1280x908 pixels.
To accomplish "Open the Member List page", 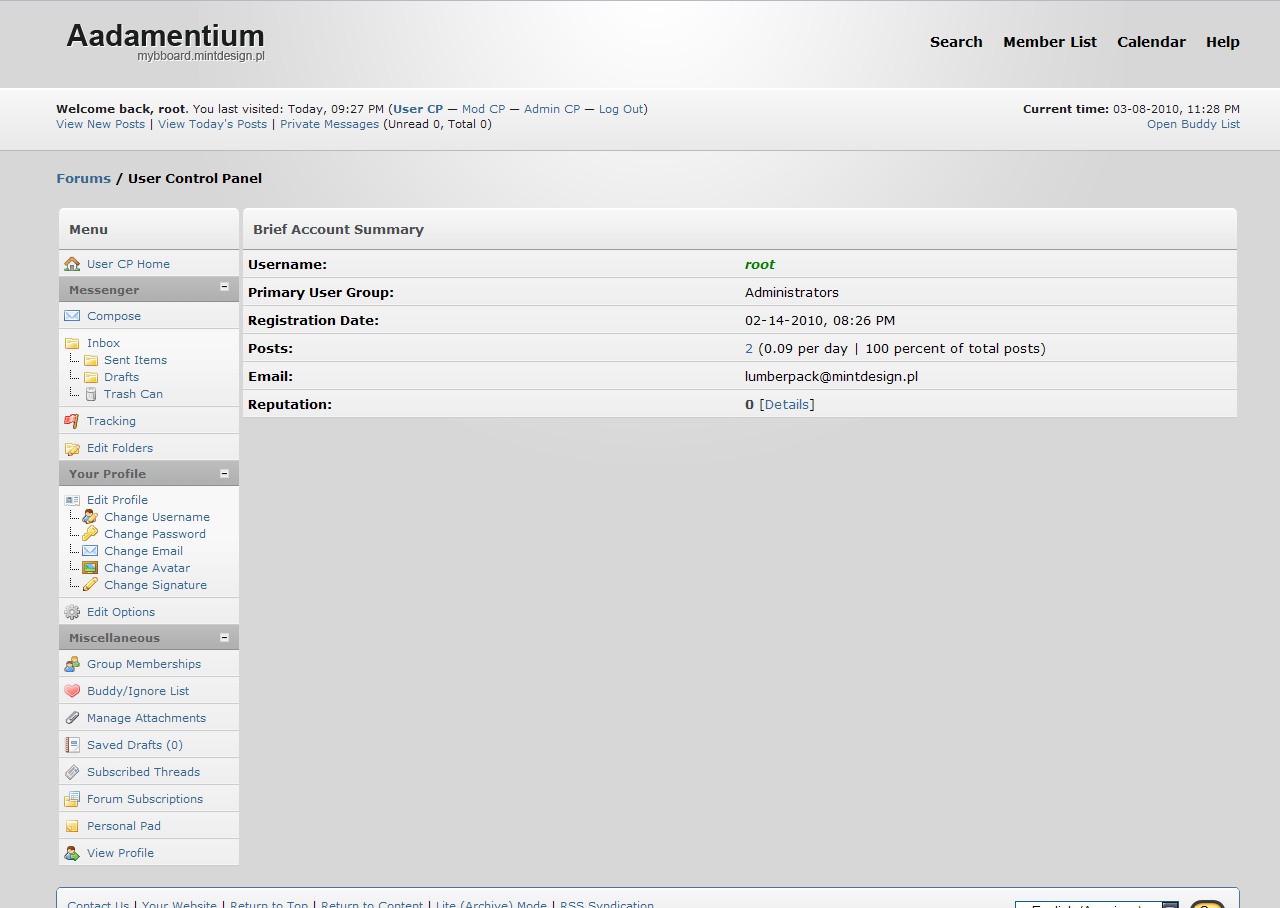I will click(x=1050, y=42).
